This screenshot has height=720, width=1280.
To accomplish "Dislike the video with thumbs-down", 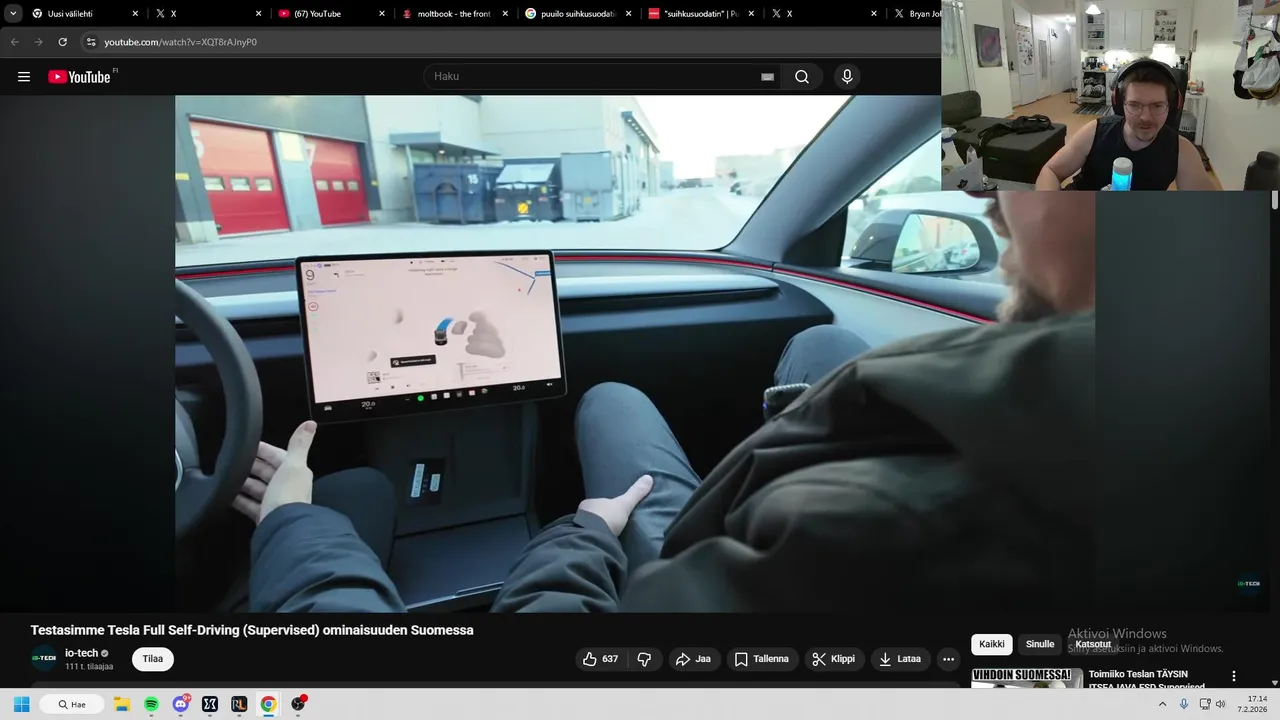I will pos(645,659).
